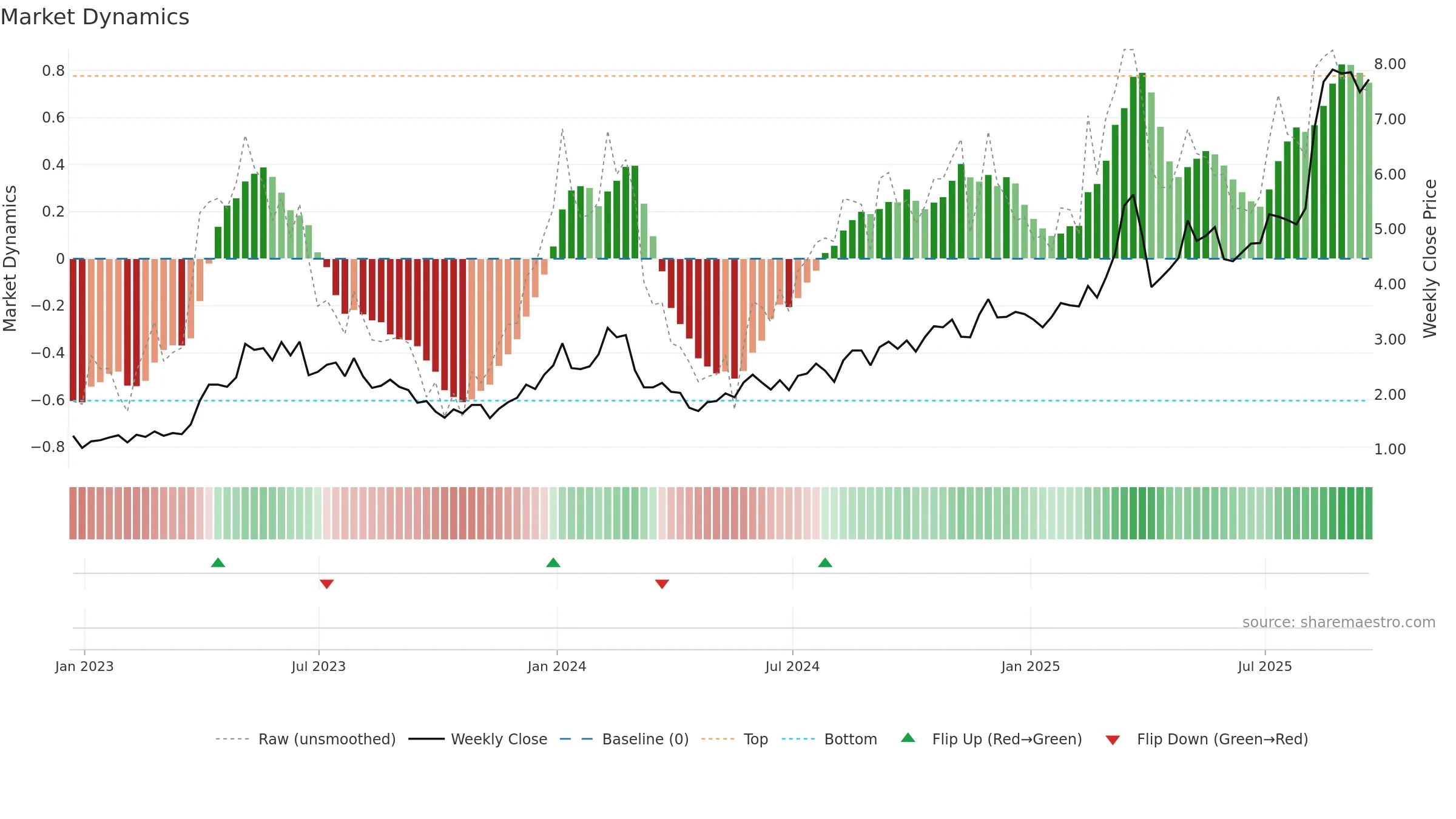The height and width of the screenshot is (819, 1456).
Task: Toggle the Raw (unsmoothed) legend entry
Action: (305, 739)
